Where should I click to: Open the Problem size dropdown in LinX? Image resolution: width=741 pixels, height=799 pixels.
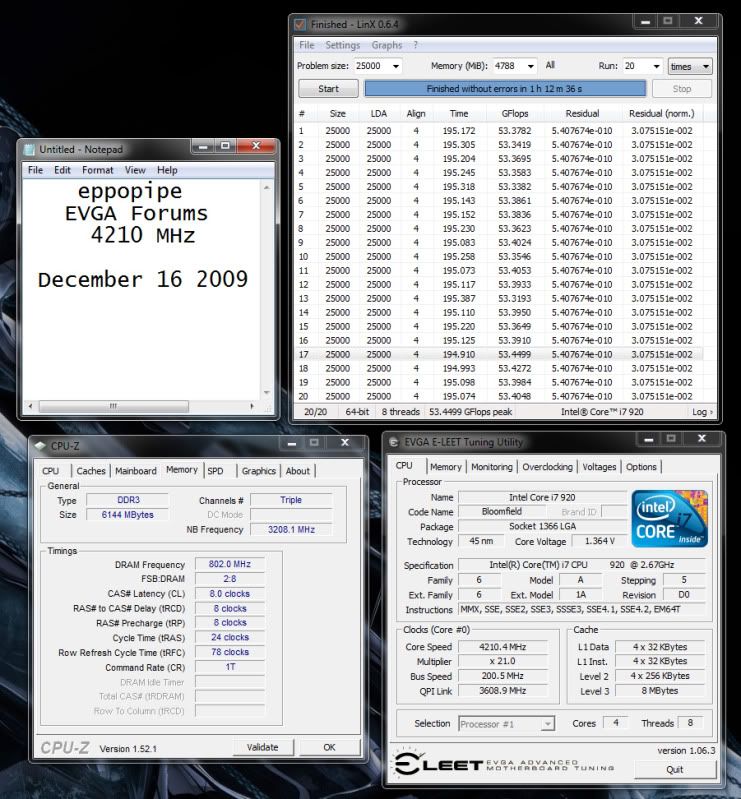tap(396, 66)
